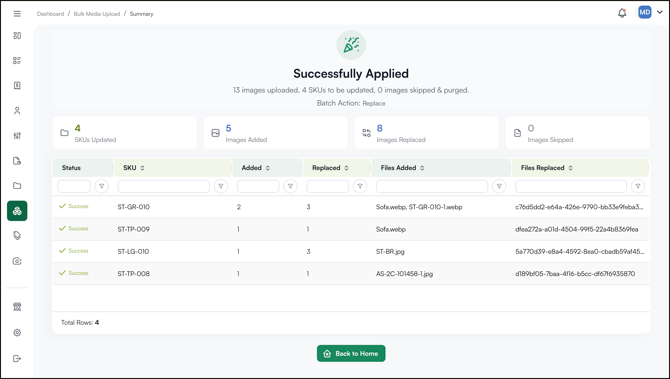The height and width of the screenshot is (379, 670).
Task: Sort by SKU column
Action: 142,168
